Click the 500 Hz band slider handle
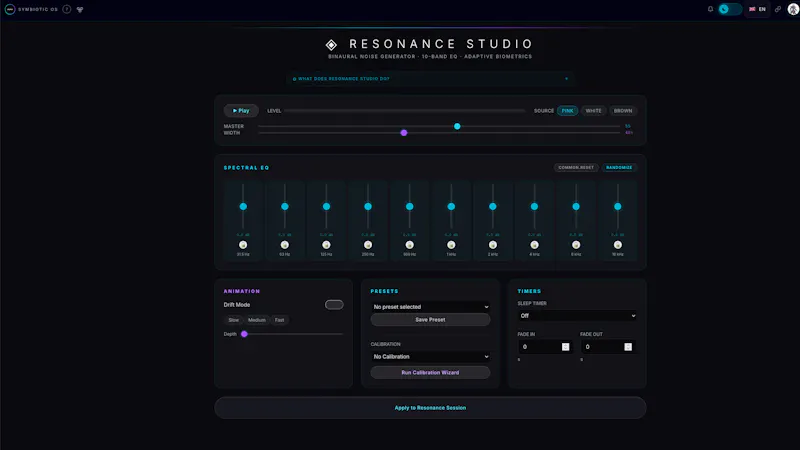 [410, 207]
